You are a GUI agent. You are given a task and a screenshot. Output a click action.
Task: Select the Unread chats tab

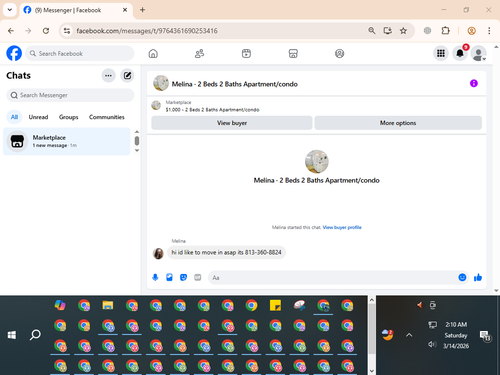pos(38,117)
